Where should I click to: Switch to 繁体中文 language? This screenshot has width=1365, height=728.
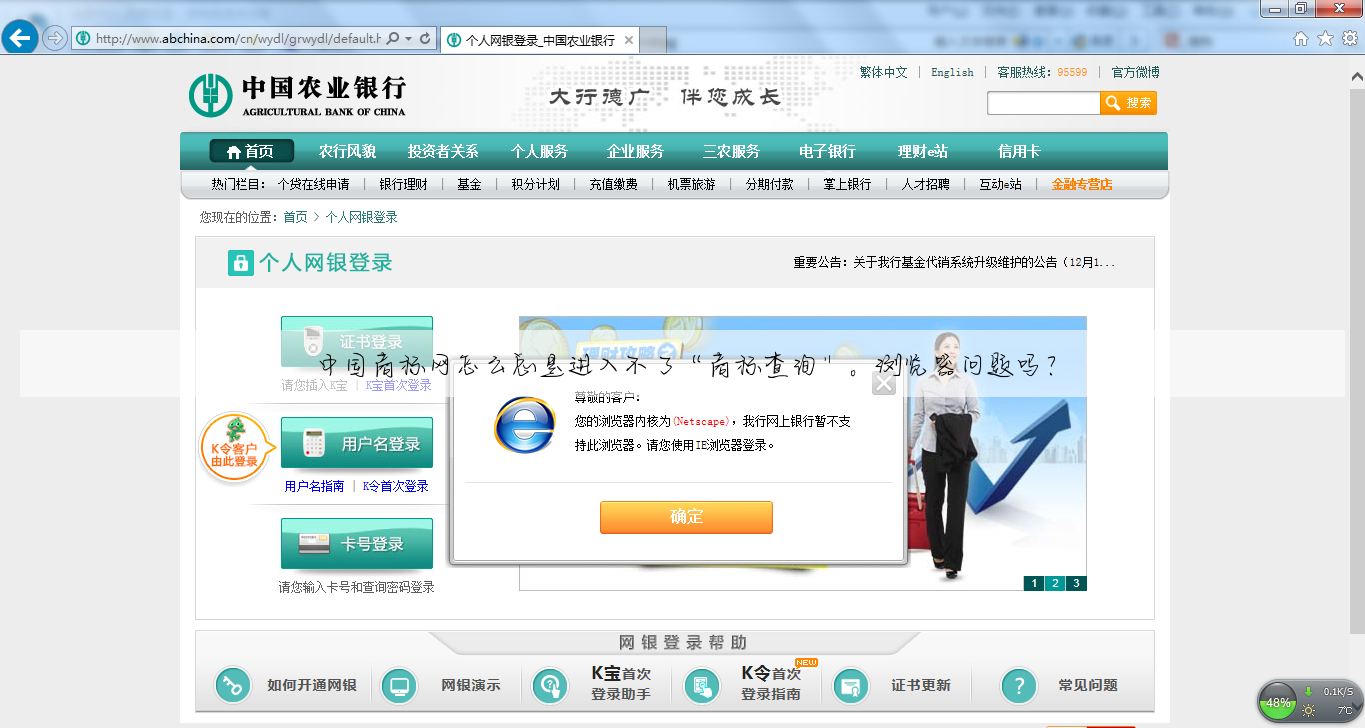tap(883, 72)
